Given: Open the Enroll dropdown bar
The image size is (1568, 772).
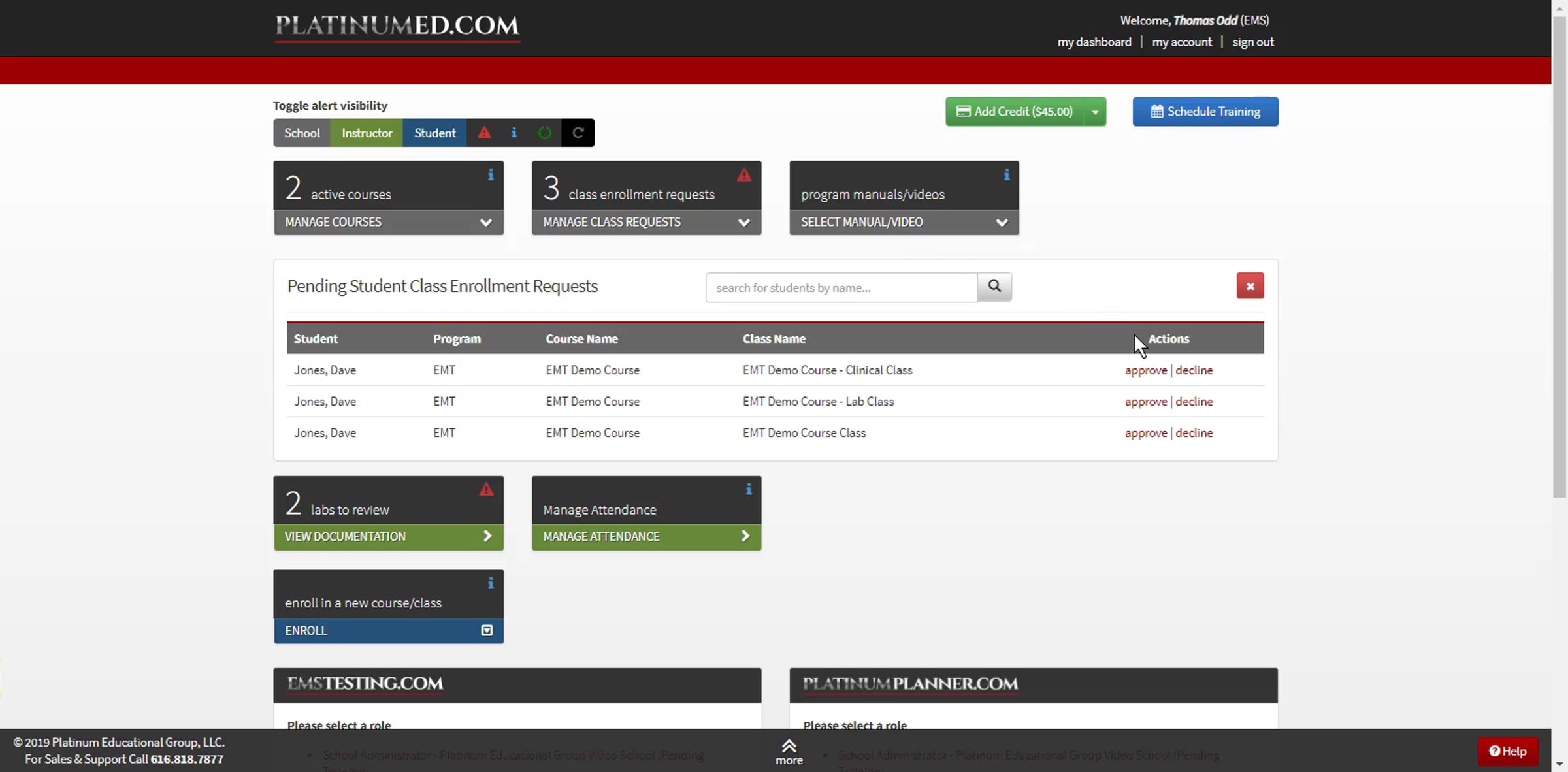Looking at the screenshot, I should point(389,631).
